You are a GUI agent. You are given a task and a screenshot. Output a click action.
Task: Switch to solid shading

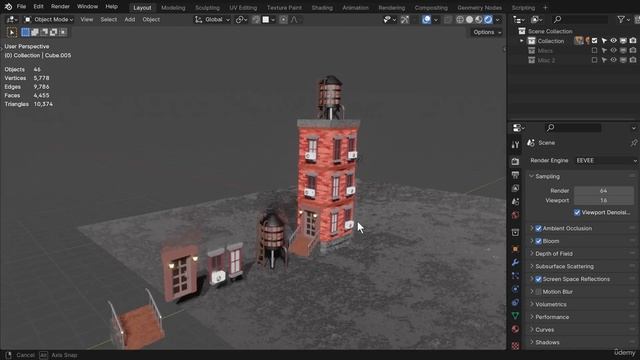coord(469,20)
